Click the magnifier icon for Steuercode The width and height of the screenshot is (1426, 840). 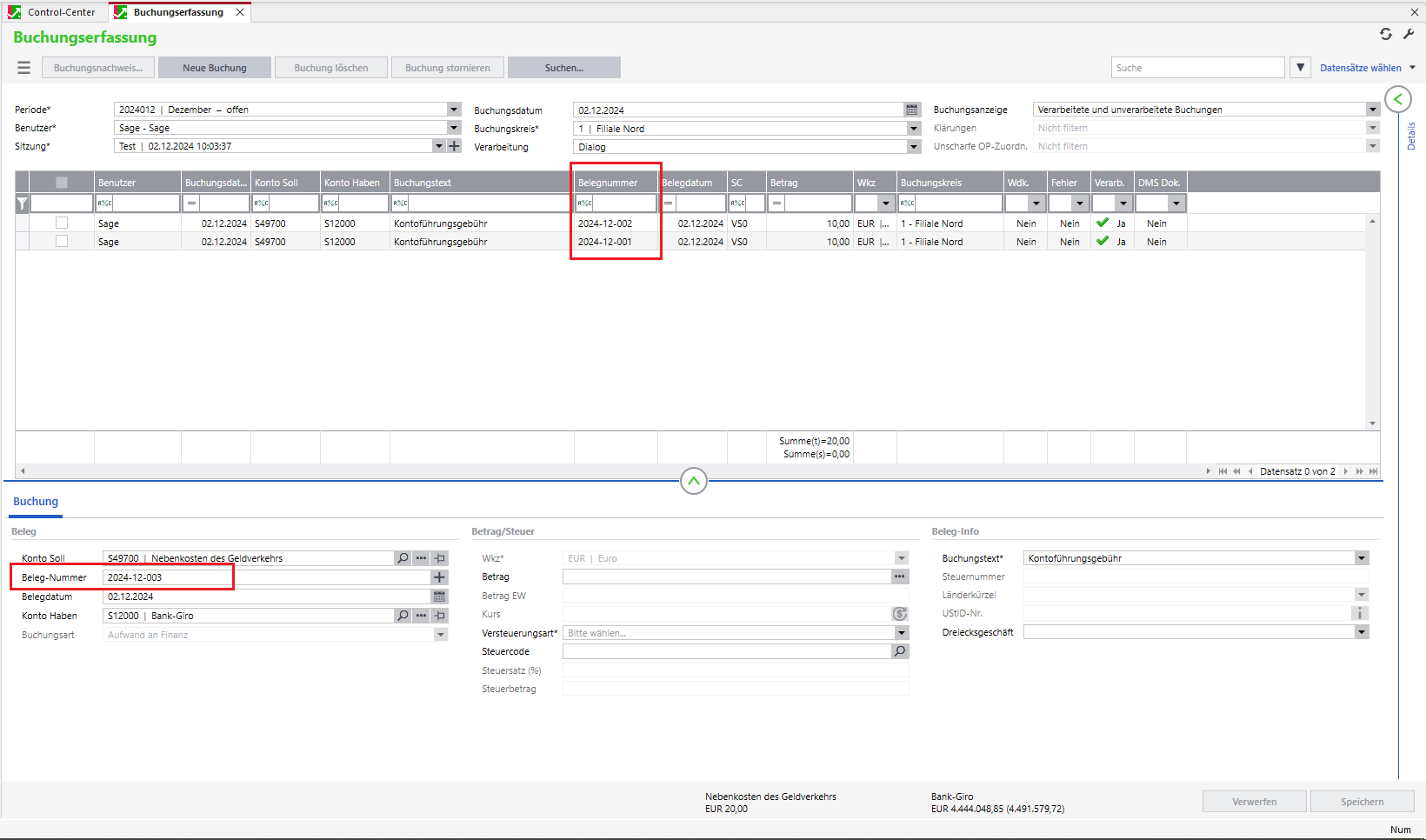(900, 651)
